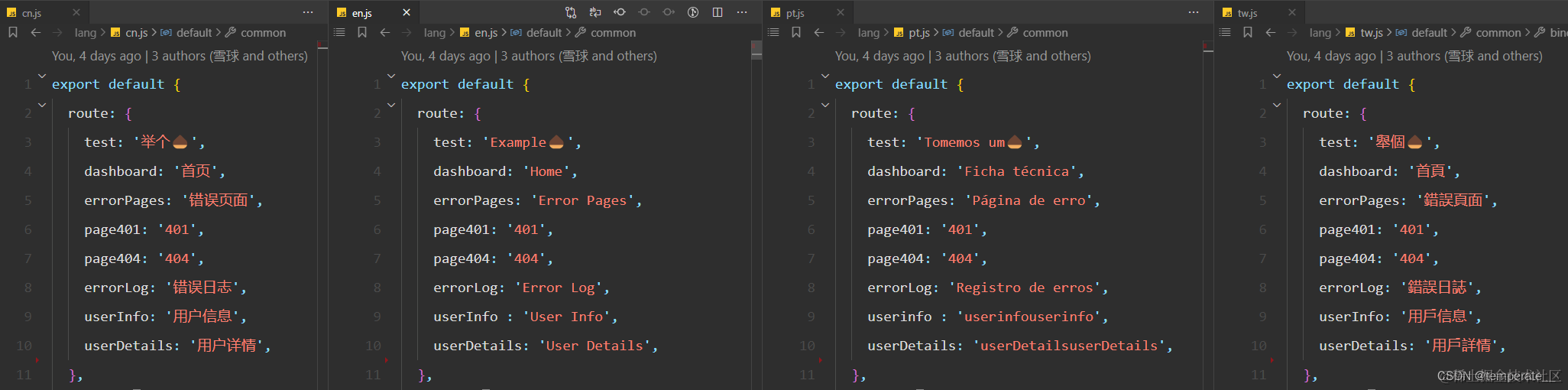Open Changes icon in en.js toolbar

point(571,12)
